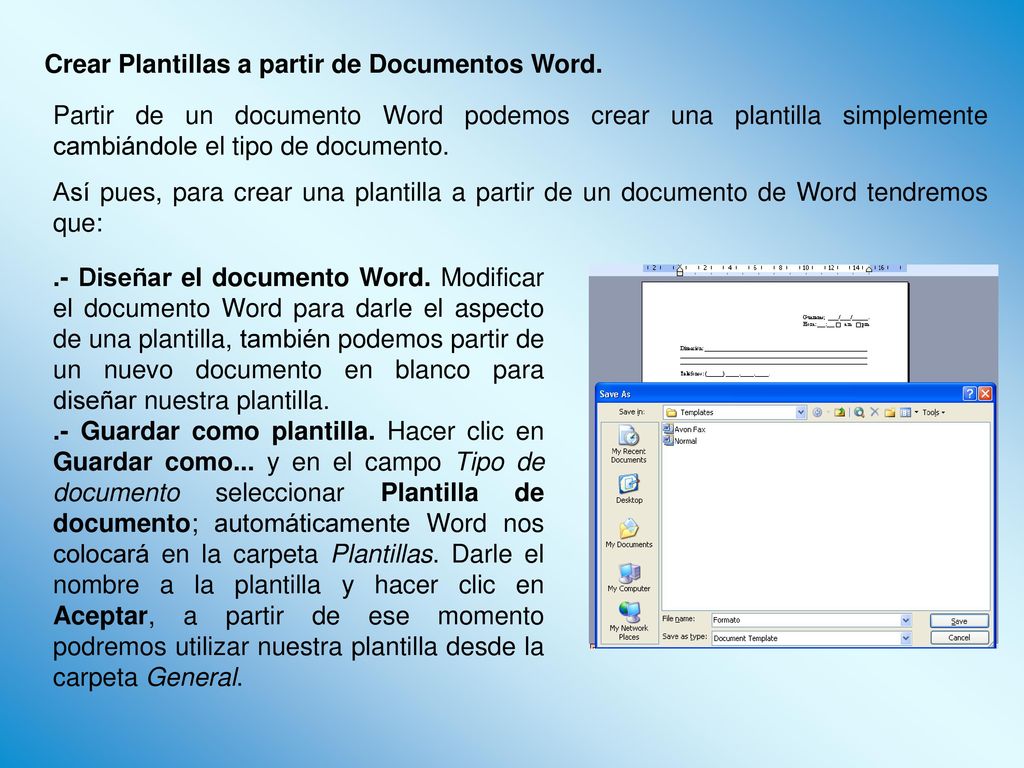
Task: Click the Up One Level folder icon
Action: pyautogui.click(x=840, y=413)
